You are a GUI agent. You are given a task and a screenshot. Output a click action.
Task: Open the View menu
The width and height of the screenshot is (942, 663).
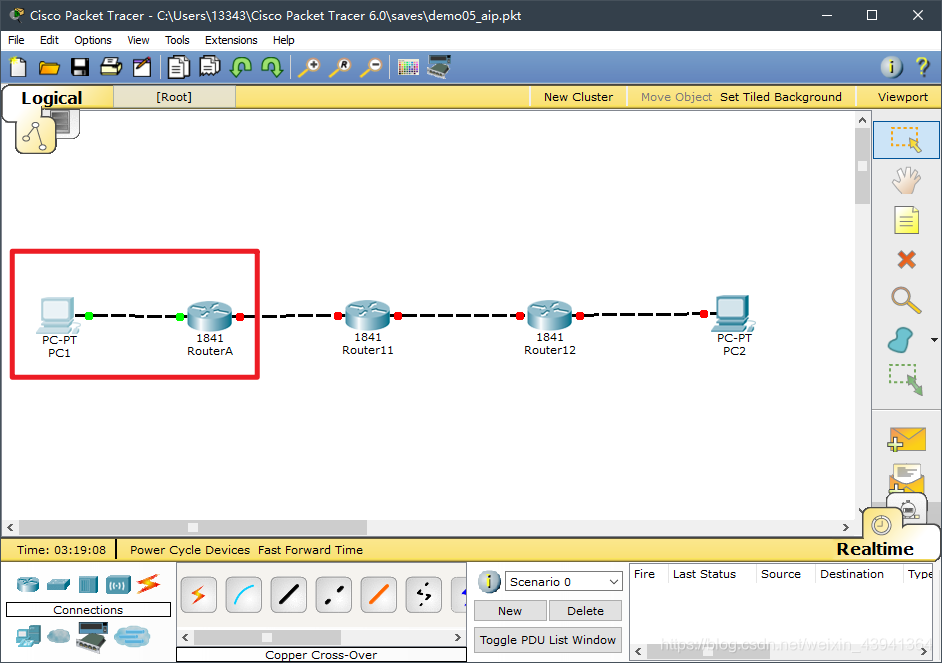point(138,40)
